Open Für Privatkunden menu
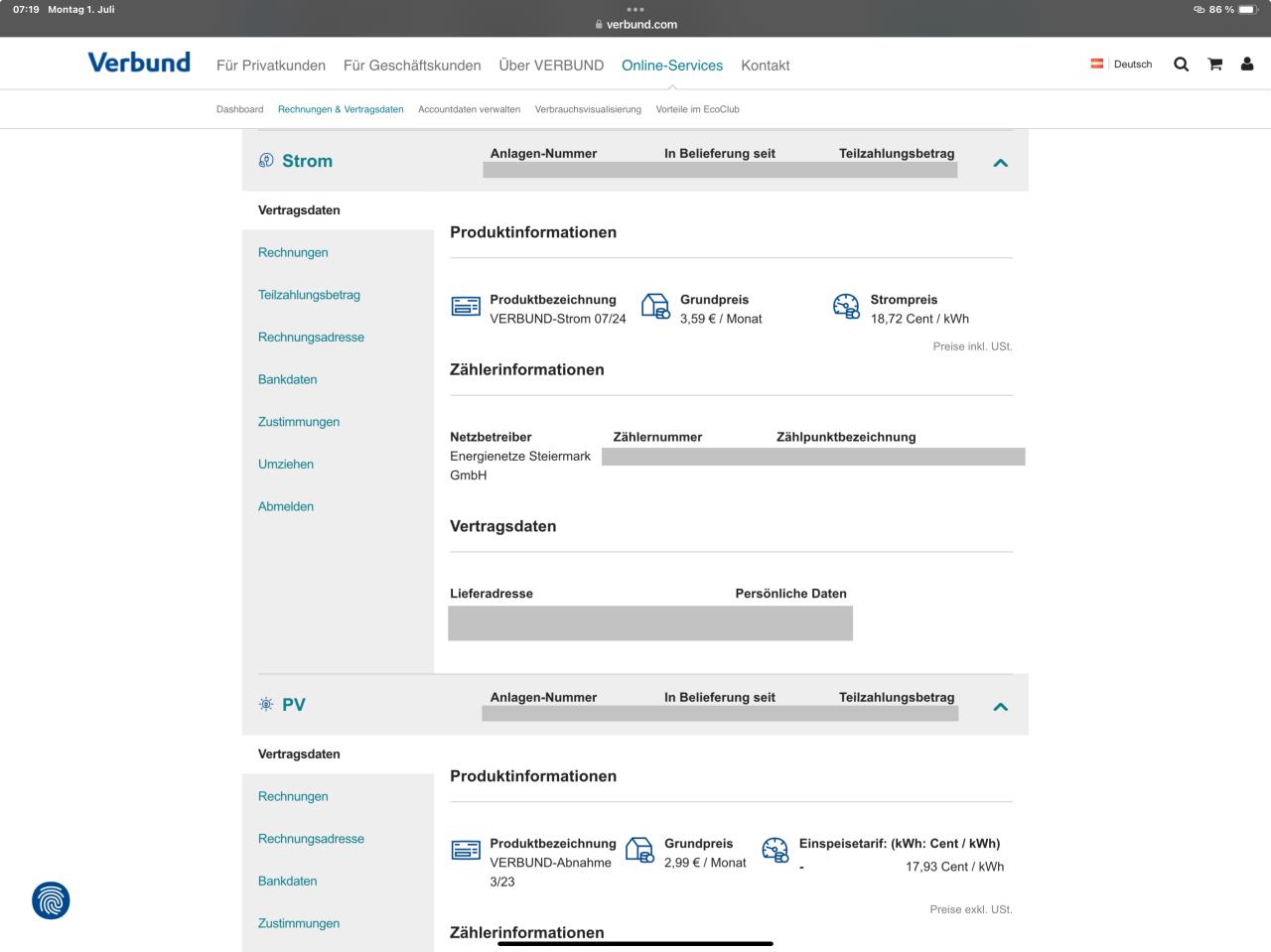 point(271,66)
